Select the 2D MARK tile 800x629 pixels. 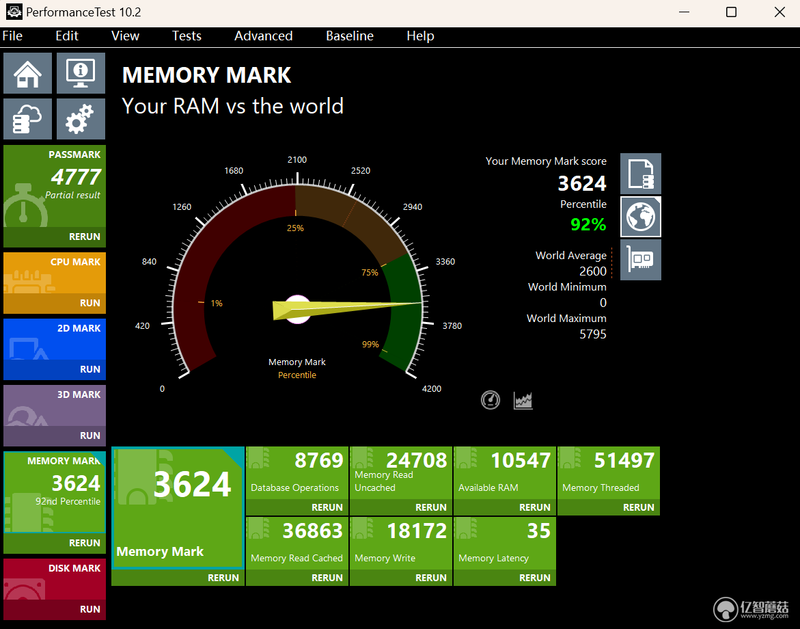[x=55, y=339]
